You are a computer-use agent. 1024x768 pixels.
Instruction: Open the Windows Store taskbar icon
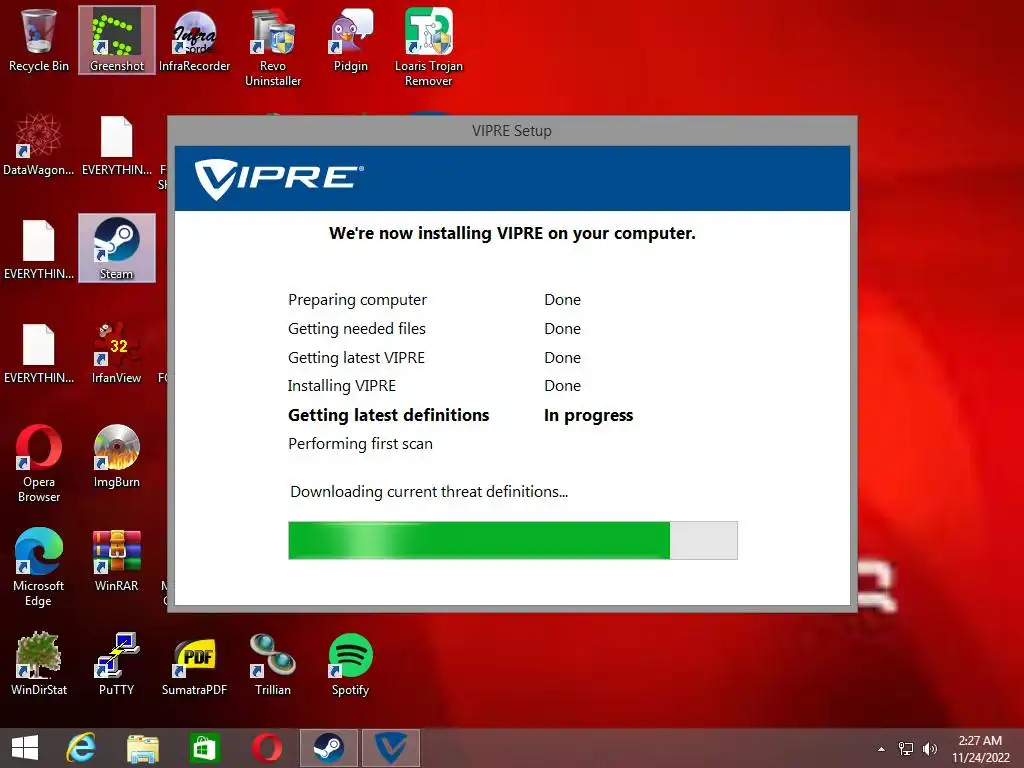coord(204,748)
